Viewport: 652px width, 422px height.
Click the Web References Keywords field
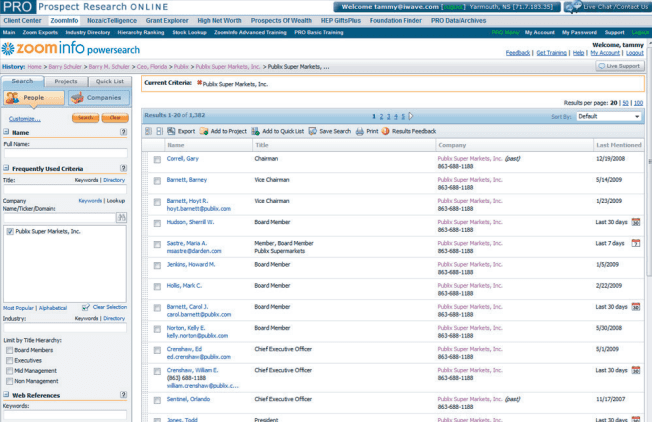click(x=65, y=415)
